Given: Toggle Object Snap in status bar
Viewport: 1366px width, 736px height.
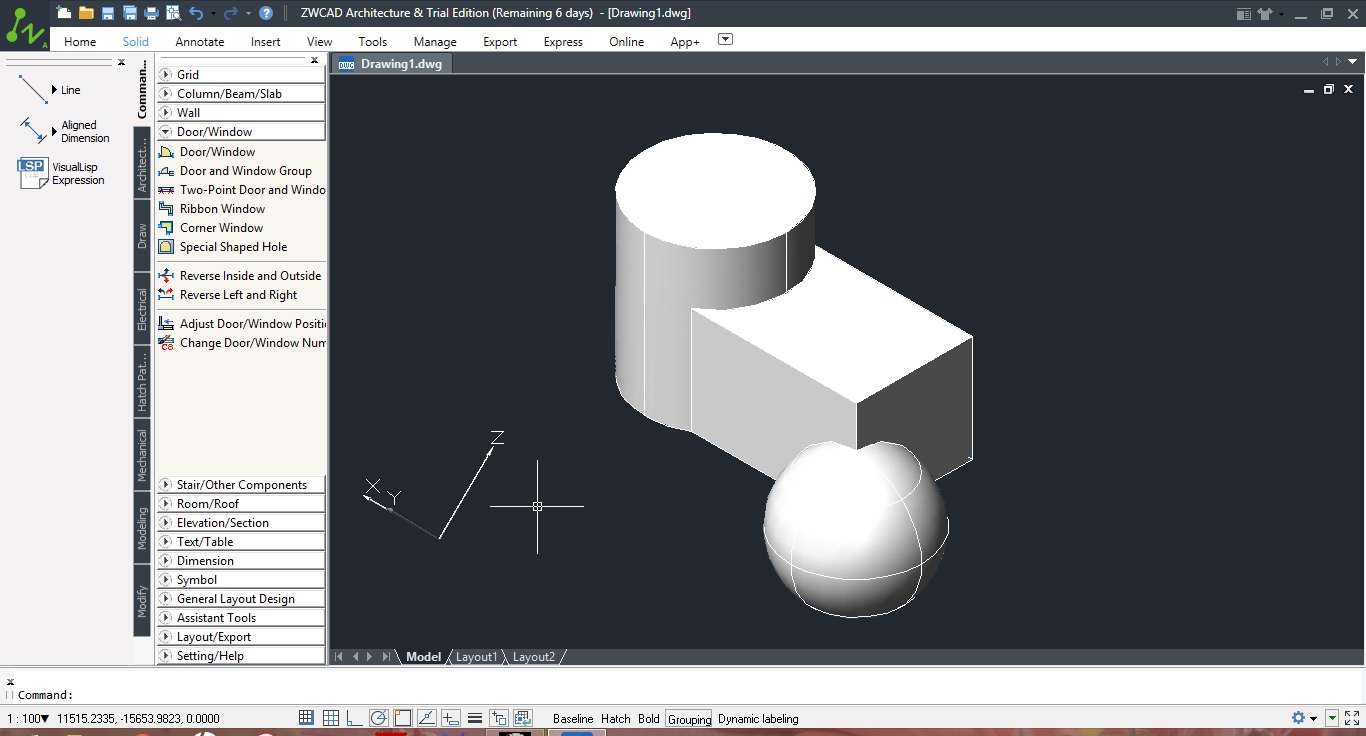Looking at the screenshot, I should 402,718.
